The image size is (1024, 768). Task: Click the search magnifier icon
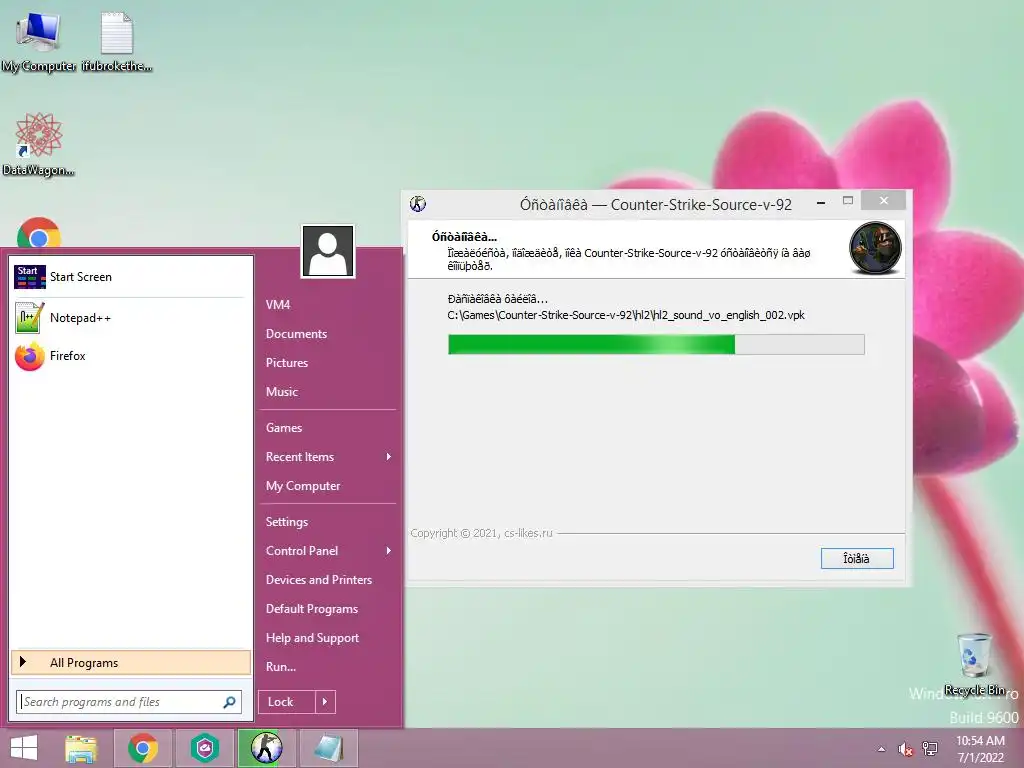pyautogui.click(x=229, y=702)
